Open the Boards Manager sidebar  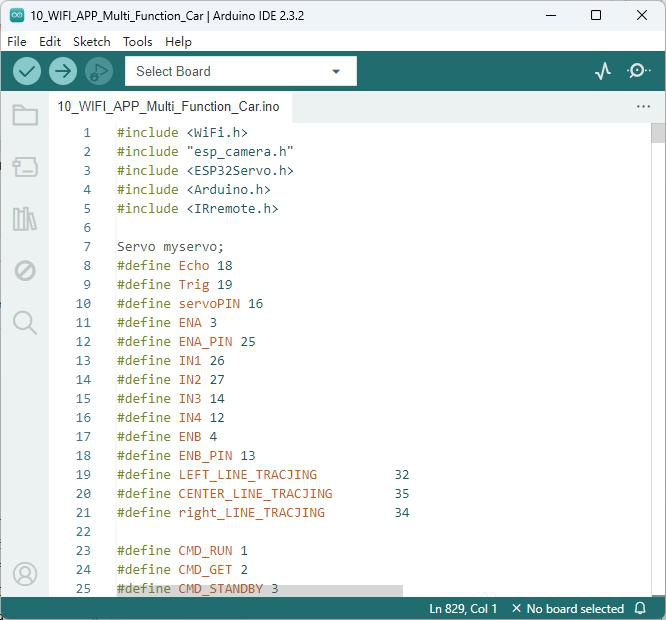(25, 167)
